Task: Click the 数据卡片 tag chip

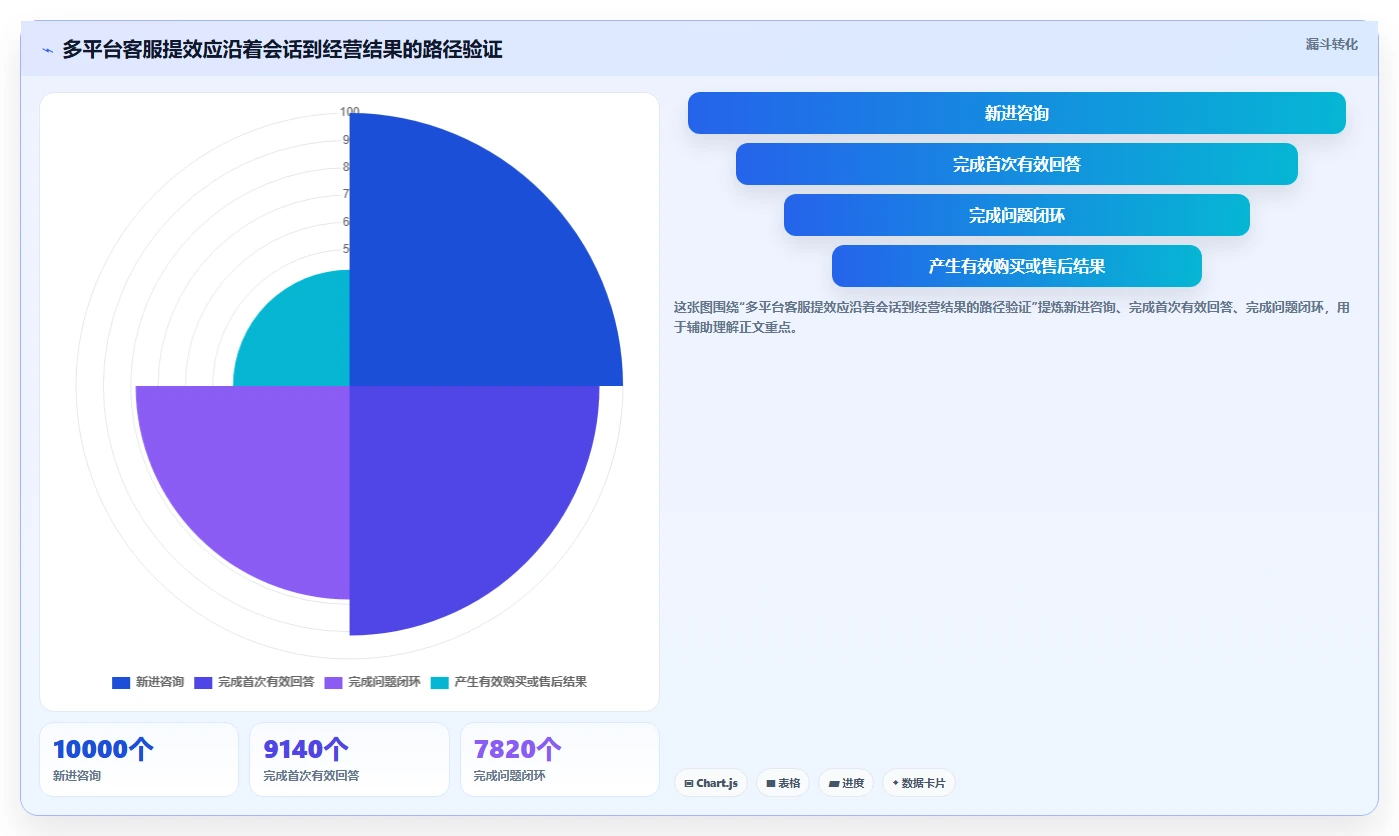Action: [x=918, y=783]
